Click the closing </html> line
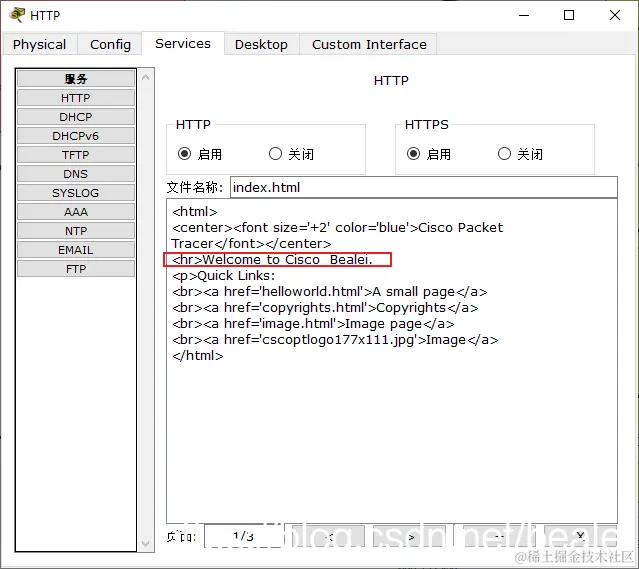The image size is (639, 569). coord(198,356)
